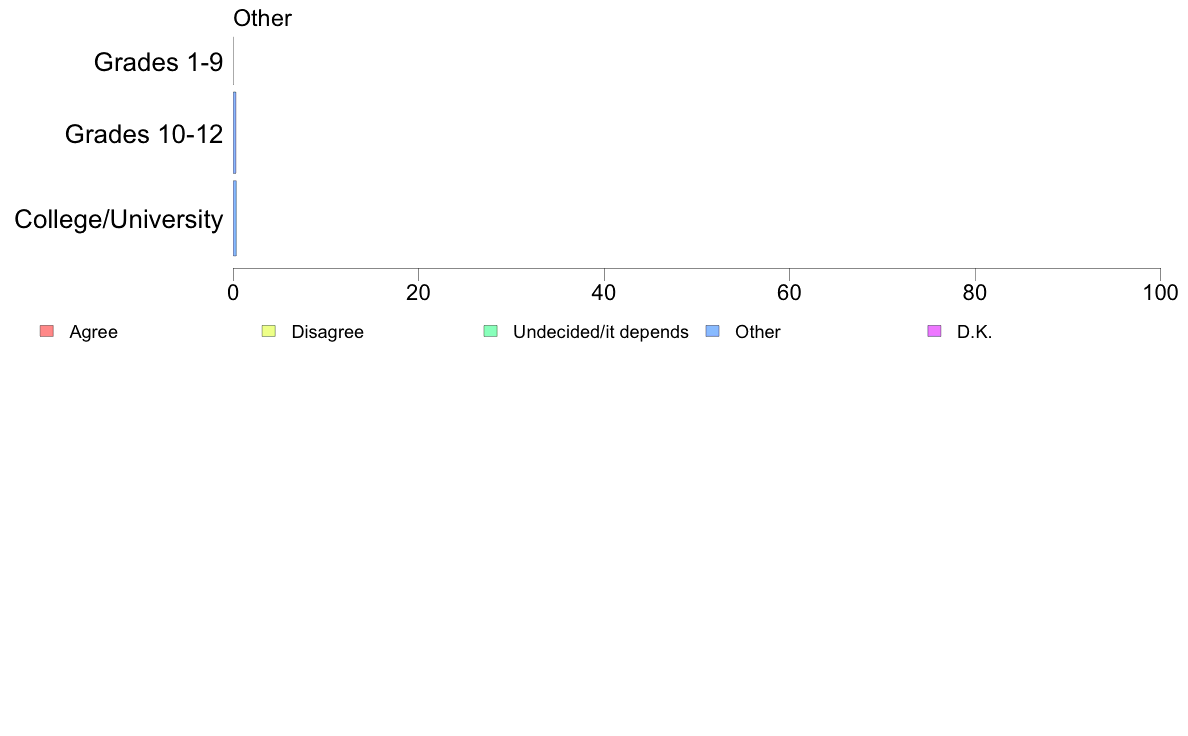
Task: Click the College/University blue bar
Action: pos(235,218)
